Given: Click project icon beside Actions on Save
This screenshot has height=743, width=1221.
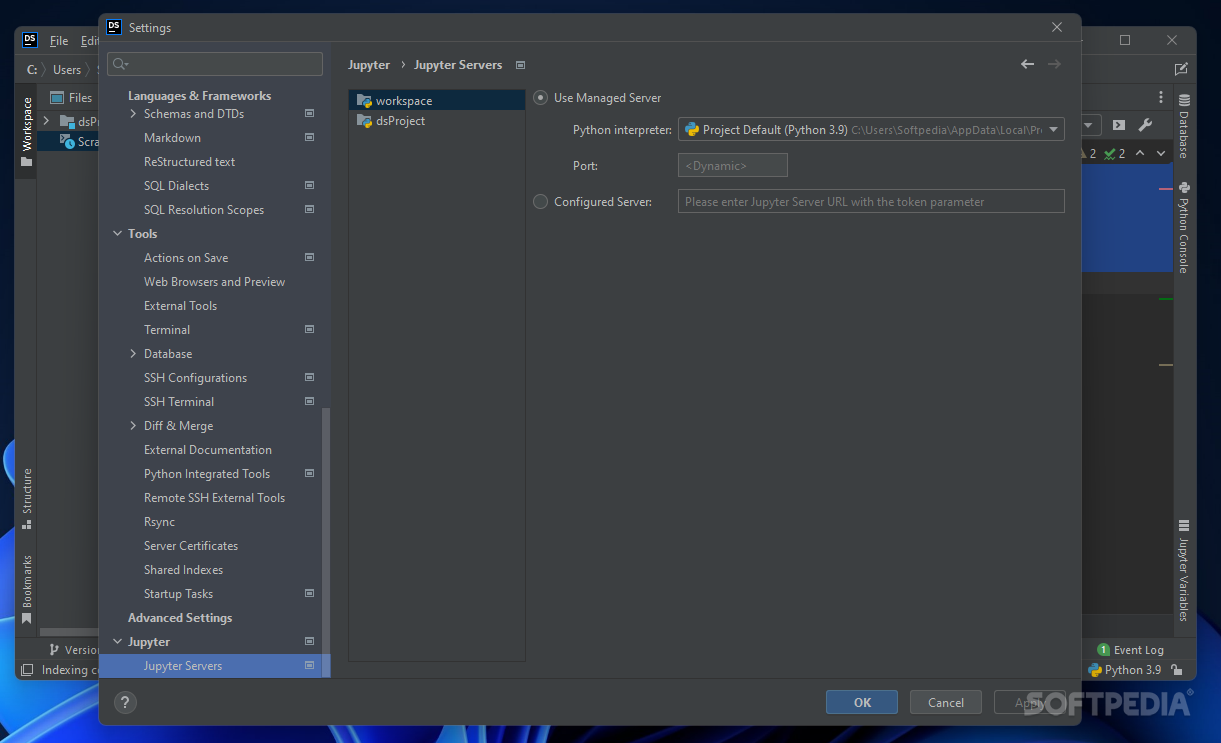Looking at the screenshot, I should 309,258.
